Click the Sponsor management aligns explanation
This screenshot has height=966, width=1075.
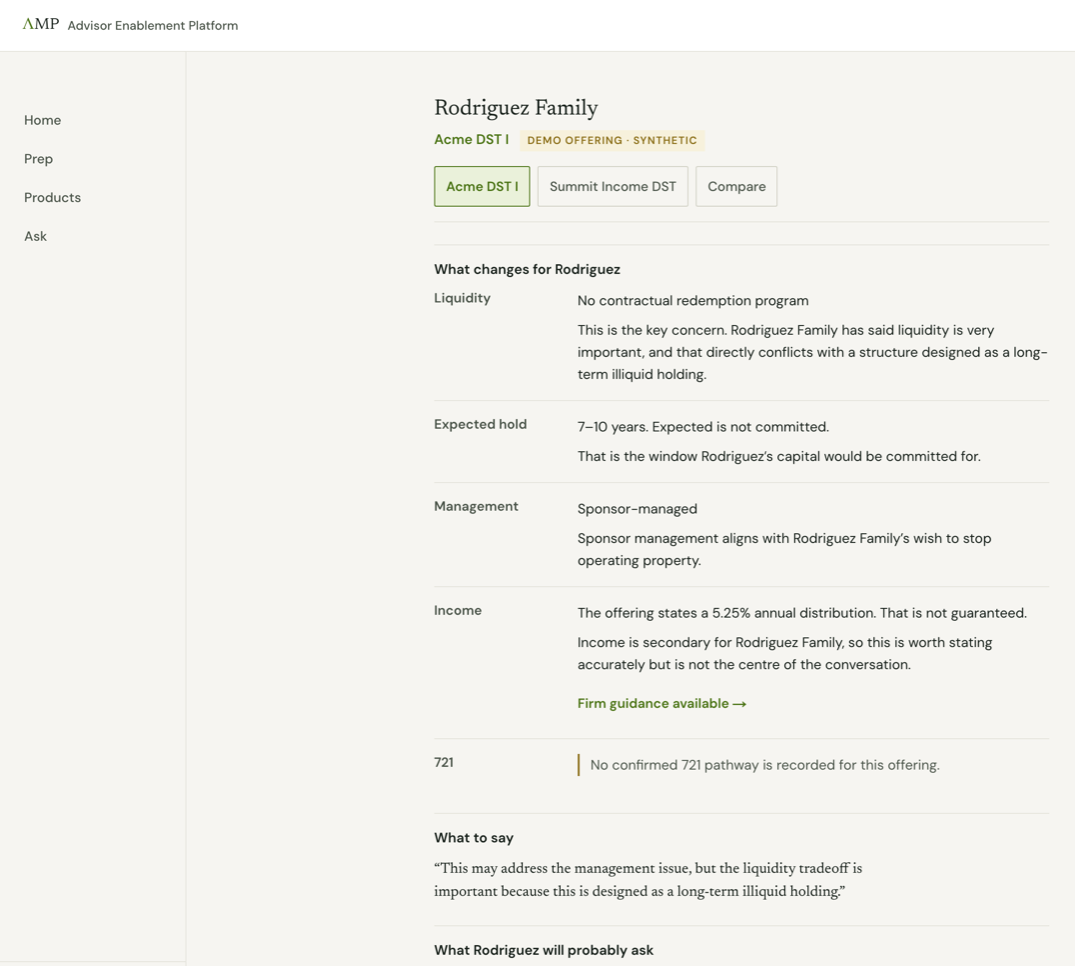pyautogui.click(x=784, y=549)
